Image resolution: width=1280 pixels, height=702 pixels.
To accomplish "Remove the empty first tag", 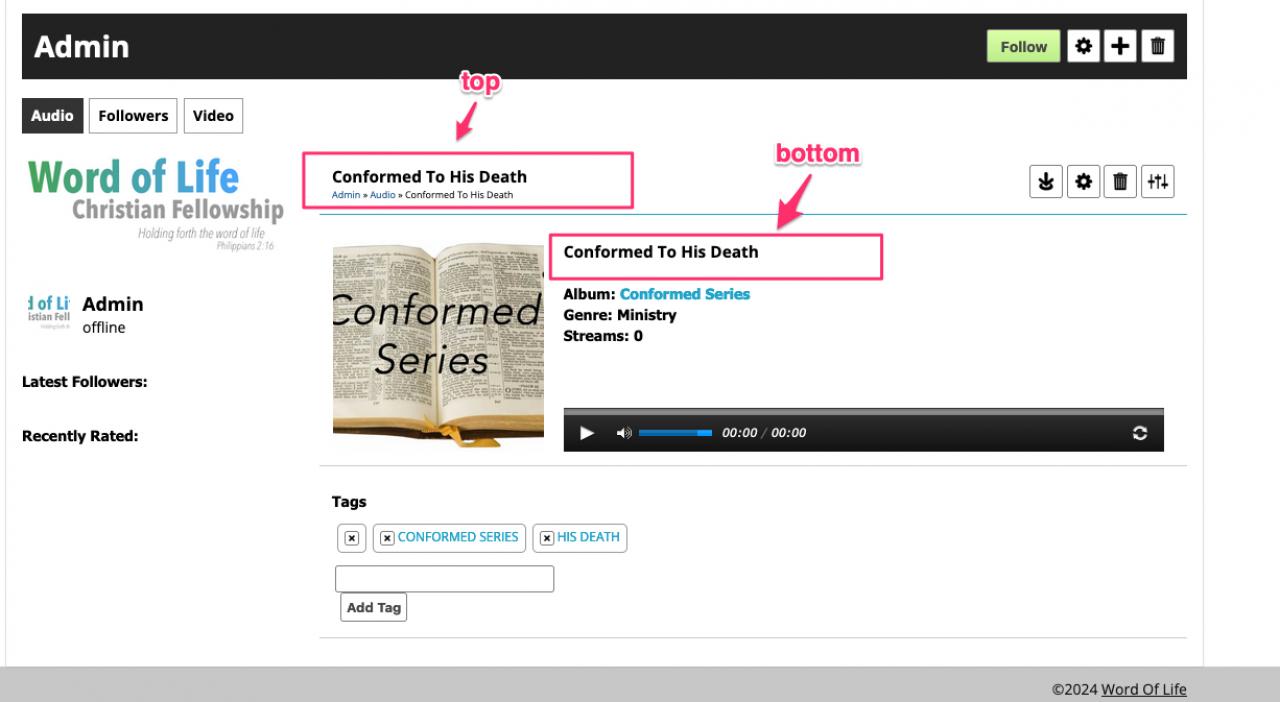I will pyautogui.click(x=351, y=538).
